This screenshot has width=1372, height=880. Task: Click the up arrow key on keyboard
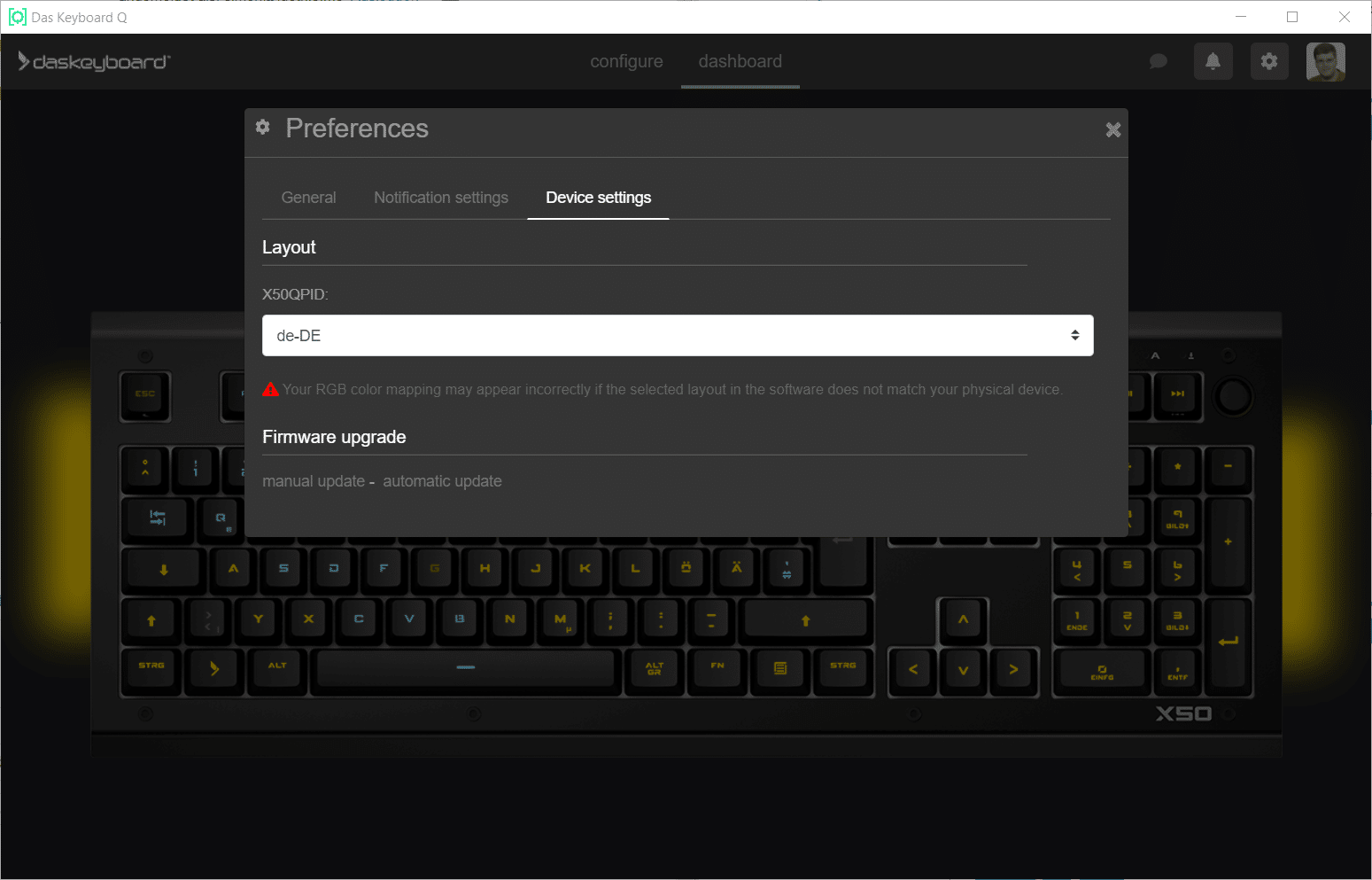[963, 619]
